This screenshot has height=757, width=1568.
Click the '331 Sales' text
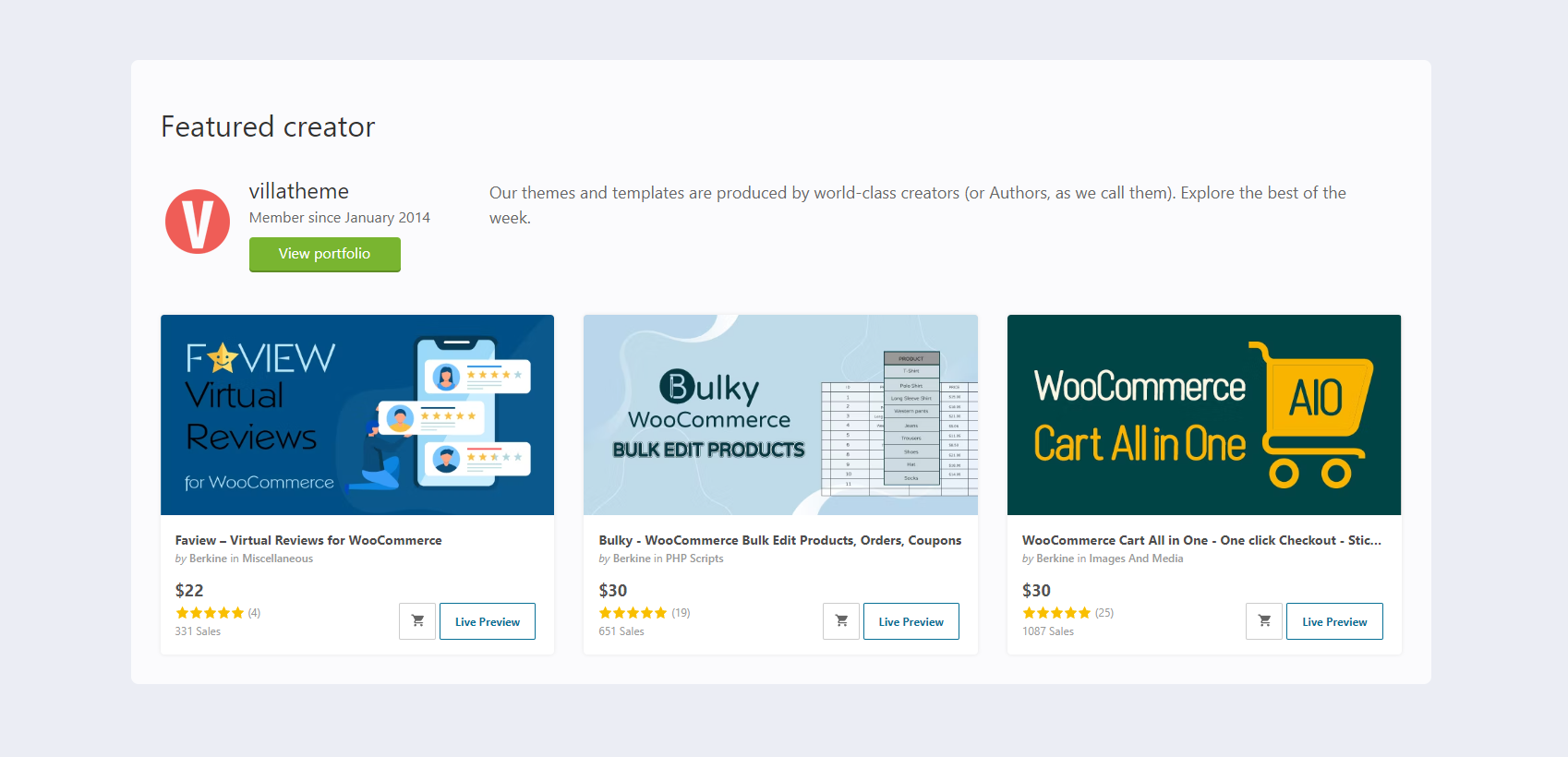click(x=198, y=631)
